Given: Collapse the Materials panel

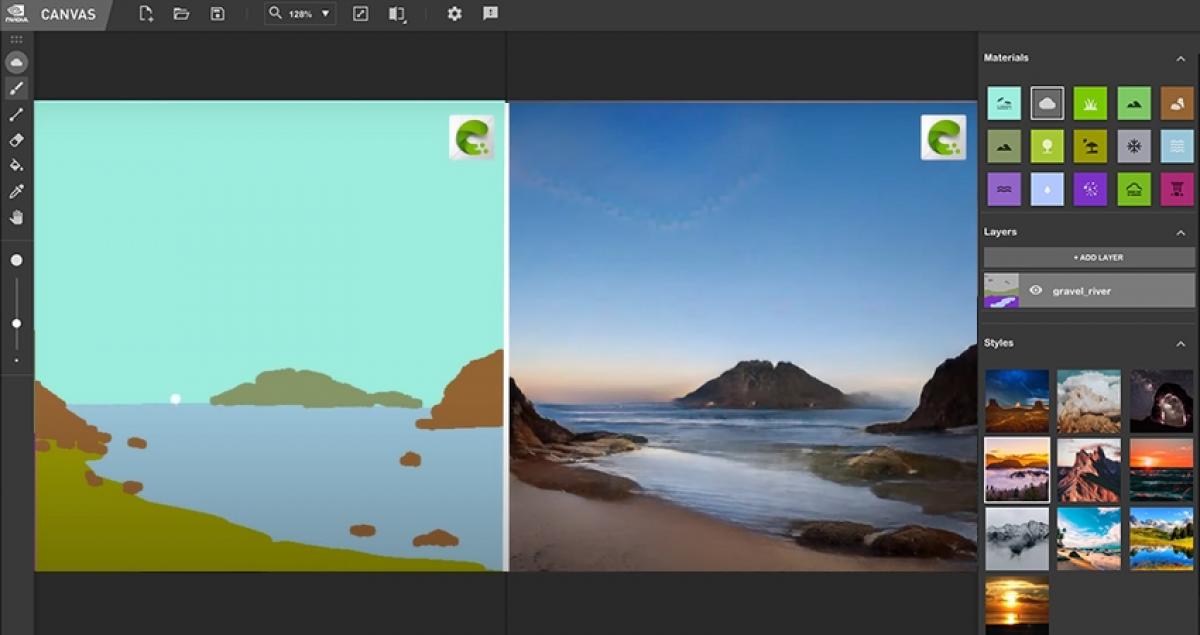Looking at the screenshot, I should tap(1181, 59).
